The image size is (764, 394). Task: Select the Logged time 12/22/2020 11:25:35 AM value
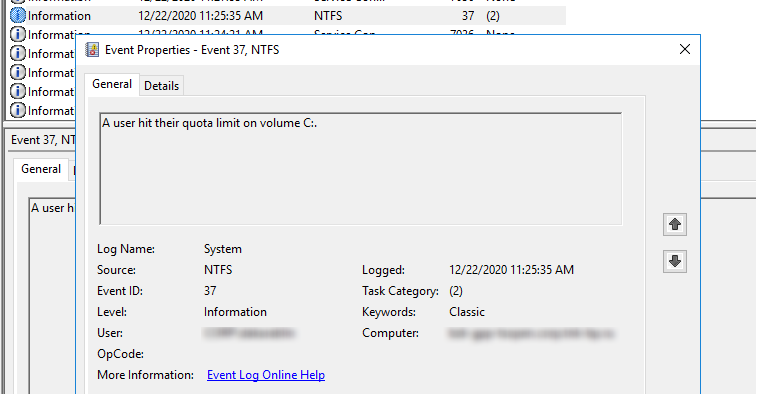[511, 270]
